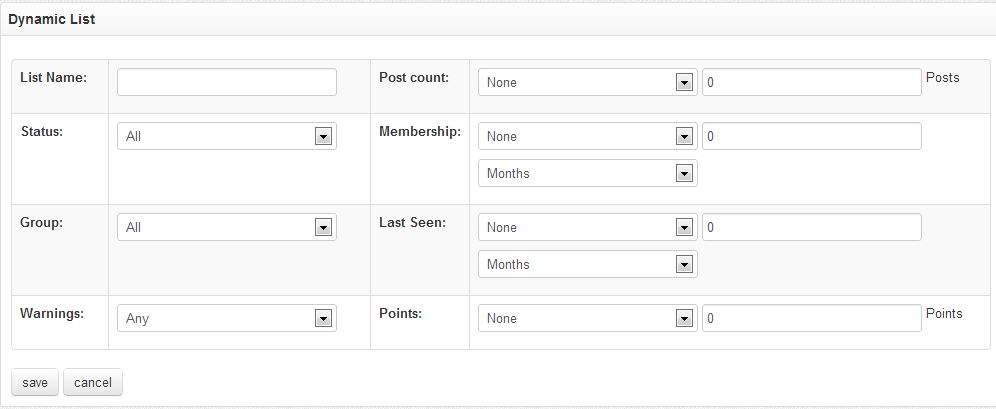Click the Membership value input field
The height and width of the screenshot is (409, 996).
pos(812,137)
